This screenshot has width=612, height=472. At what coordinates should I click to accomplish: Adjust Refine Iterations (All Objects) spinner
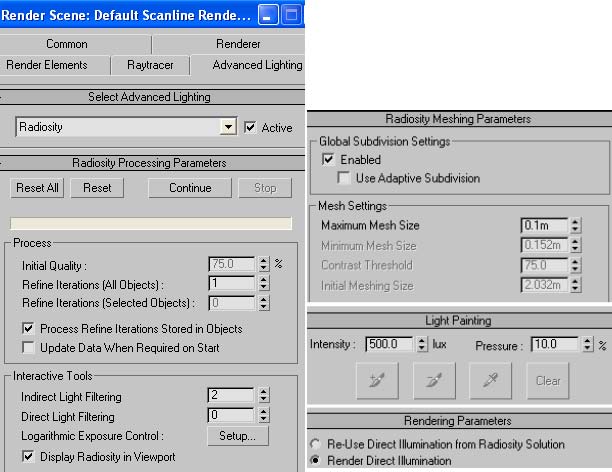(264, 283)
